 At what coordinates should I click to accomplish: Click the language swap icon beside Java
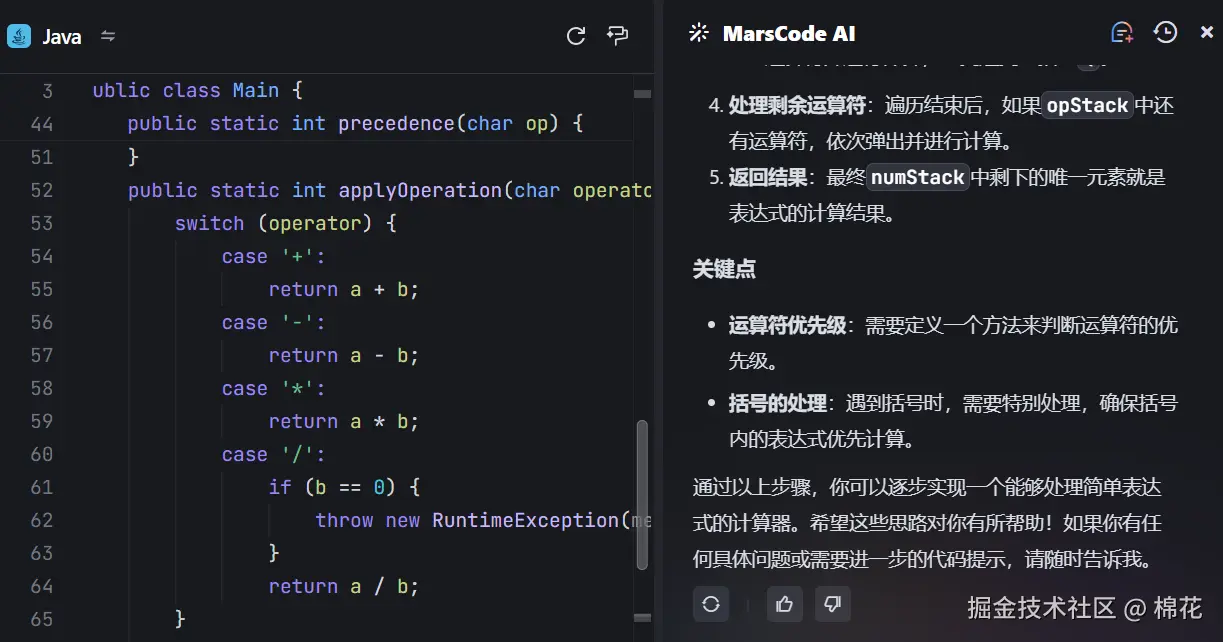tap(107, 36)
